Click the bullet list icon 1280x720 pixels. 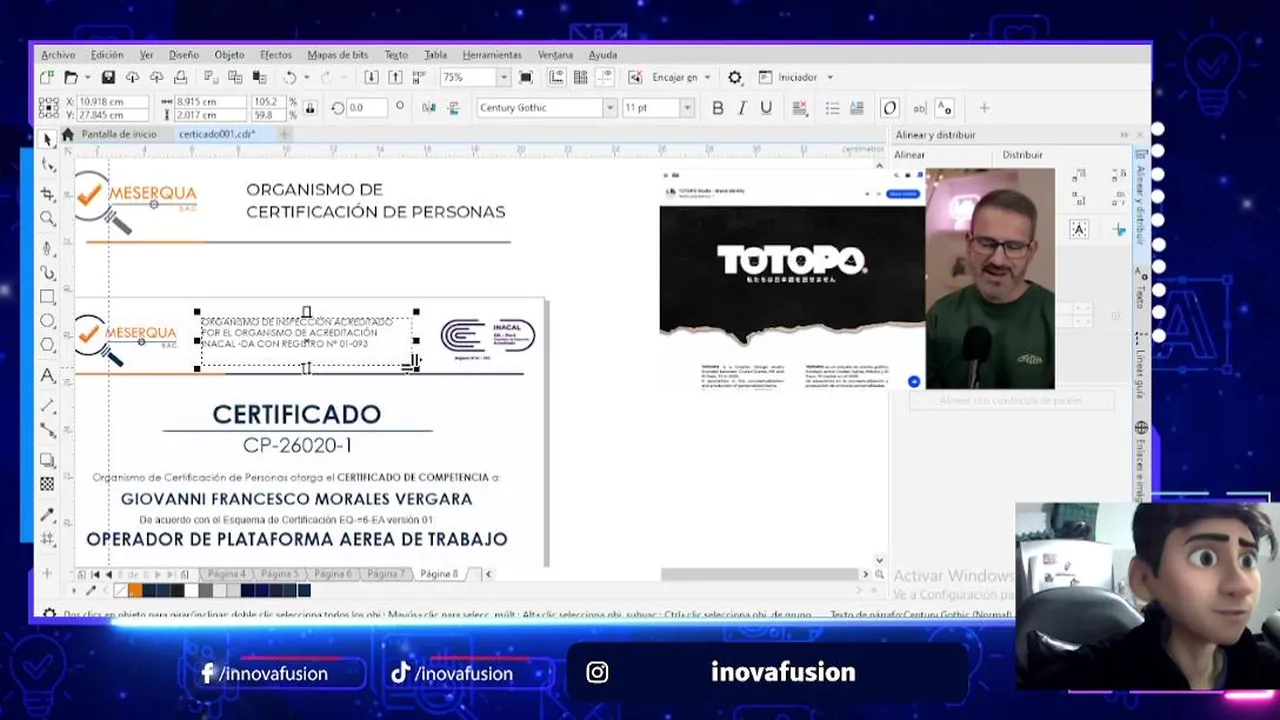coord(832,108)
